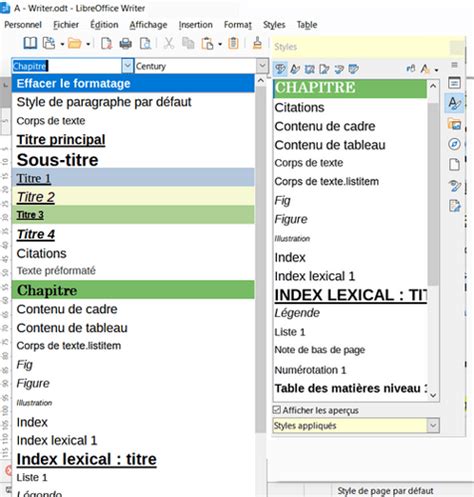Choose Titre principal in style dropdown
Image resolution: width=474 pixels, height=497 pixels.
[133, 140]
